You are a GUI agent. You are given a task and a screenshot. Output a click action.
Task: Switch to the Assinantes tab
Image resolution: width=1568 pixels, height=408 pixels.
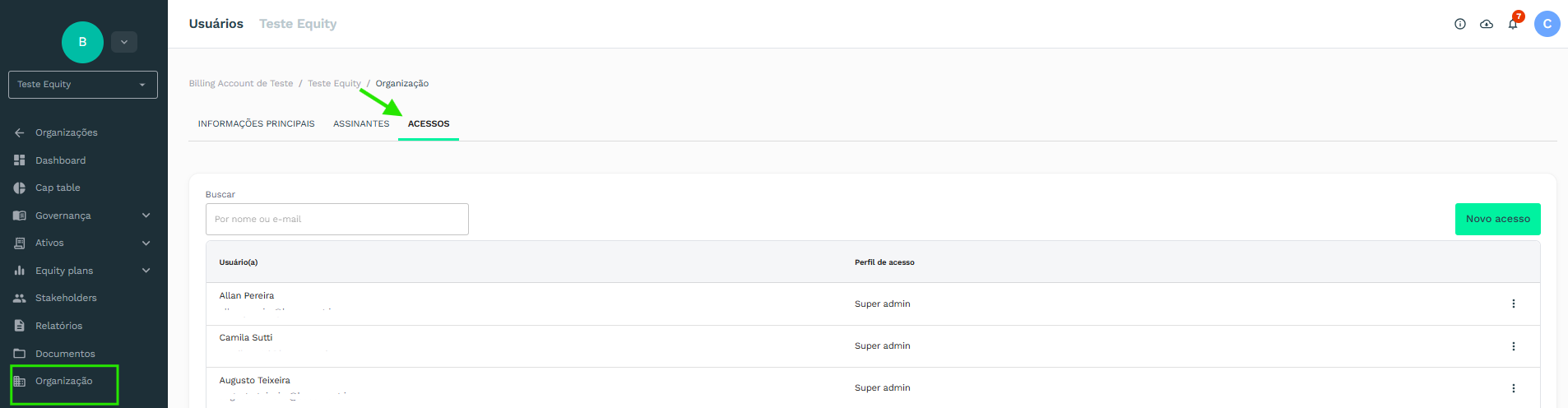(361, 124)
